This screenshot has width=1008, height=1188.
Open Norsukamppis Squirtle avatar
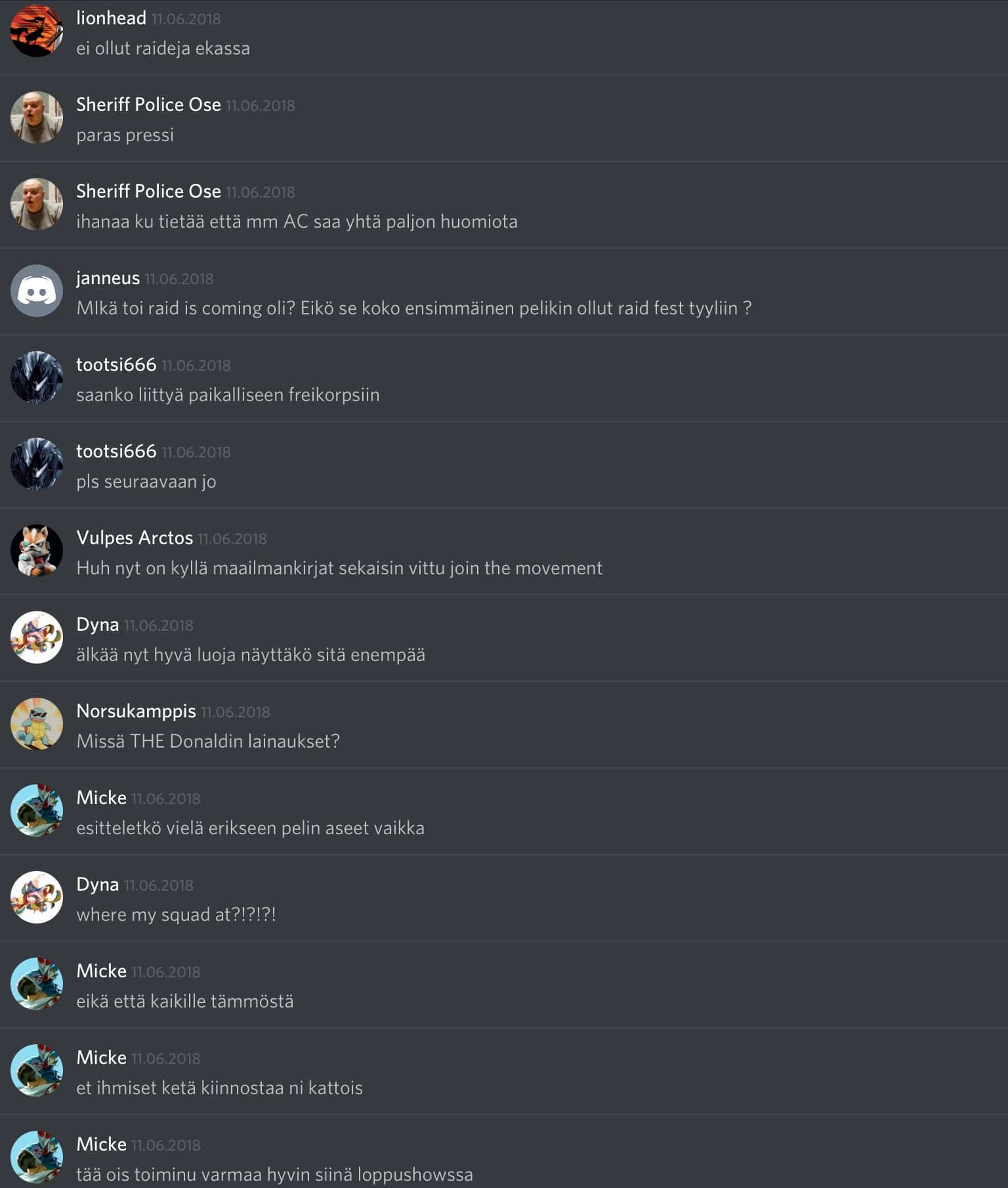pos(37,724)
